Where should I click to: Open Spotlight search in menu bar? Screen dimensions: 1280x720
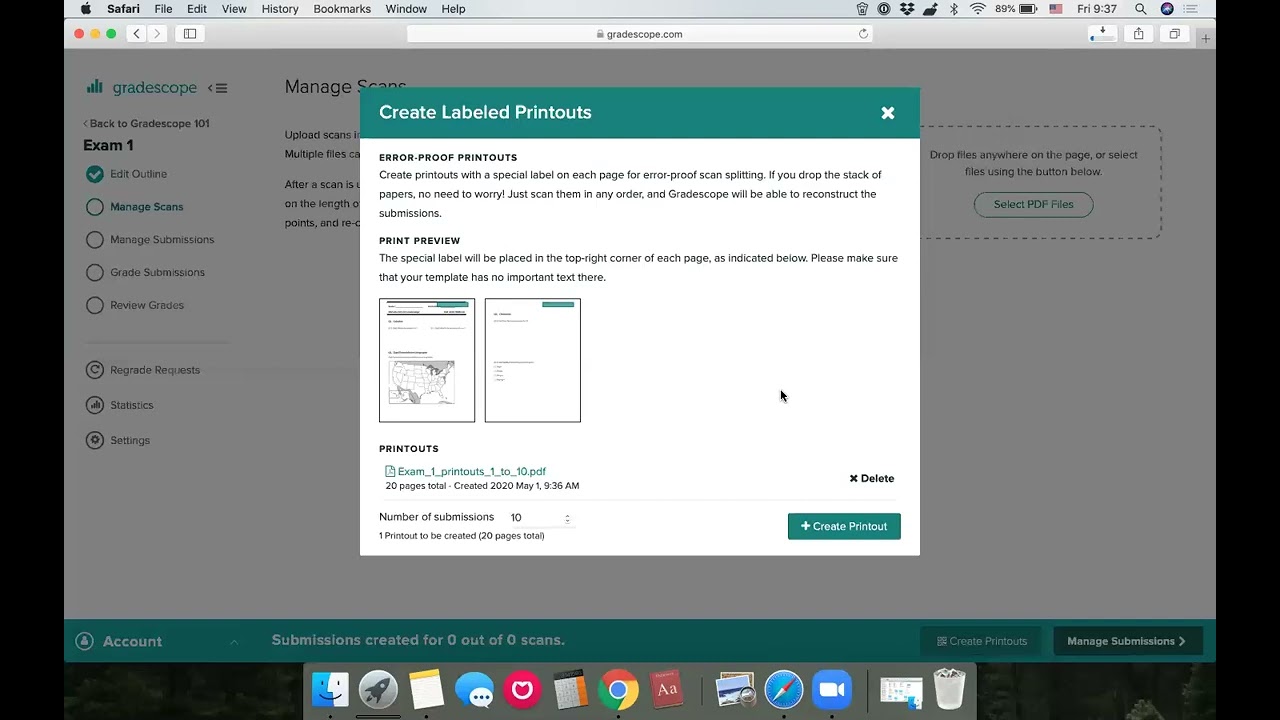click(1140, 9)
